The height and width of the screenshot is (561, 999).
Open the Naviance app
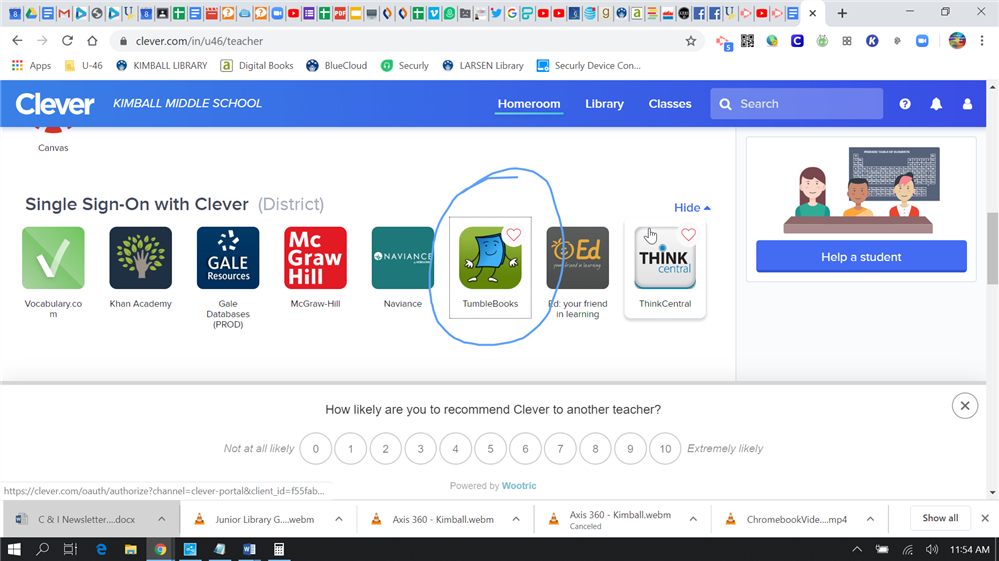[403, 257]
